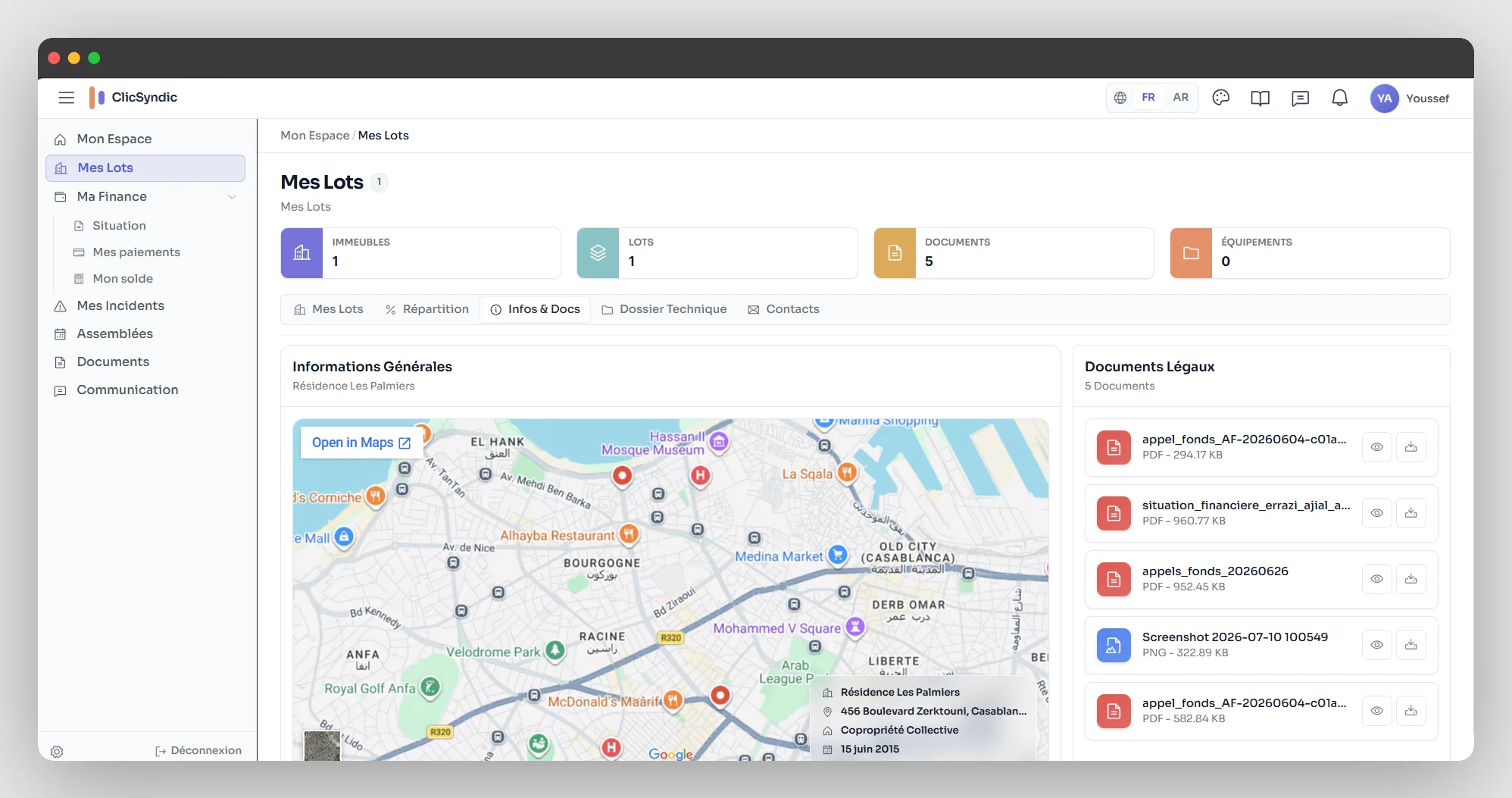Download the appels_fonds_20260626 PDF
Viewport: 1512px width, 798px height.
(1411, 579)
